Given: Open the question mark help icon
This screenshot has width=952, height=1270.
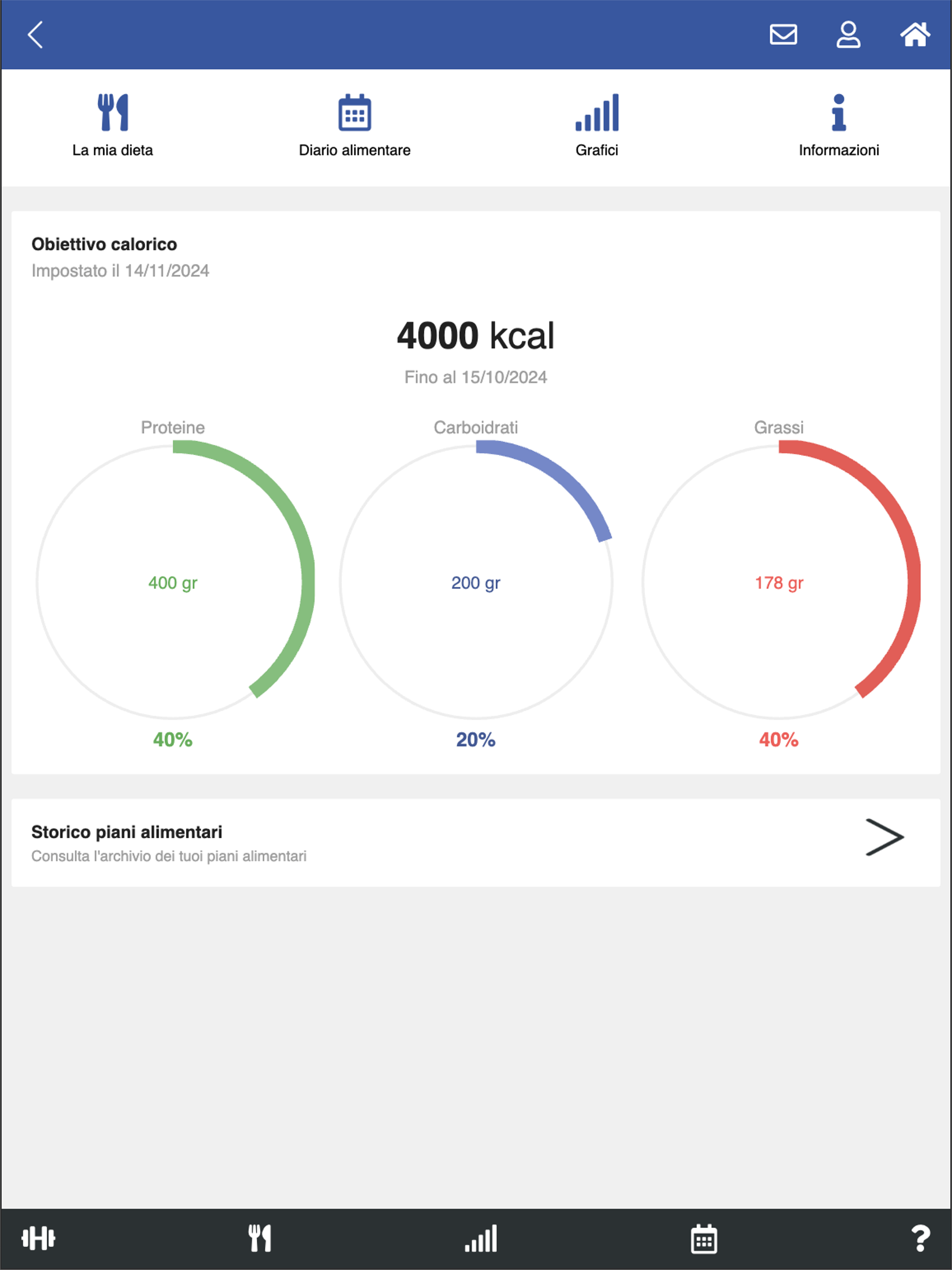Looking at the screenshot, I should tap(921, 1238).
